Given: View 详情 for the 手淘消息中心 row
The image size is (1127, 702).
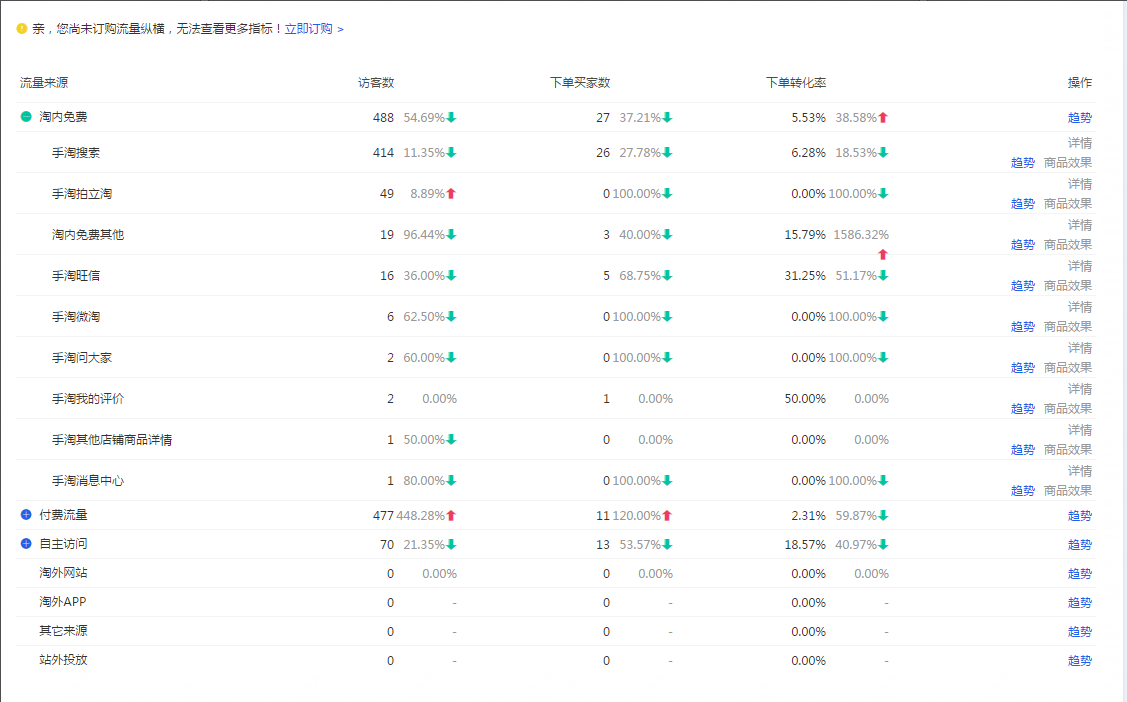Looking at the screenshot, I should pyautogui.click(x=1080, y=471).
